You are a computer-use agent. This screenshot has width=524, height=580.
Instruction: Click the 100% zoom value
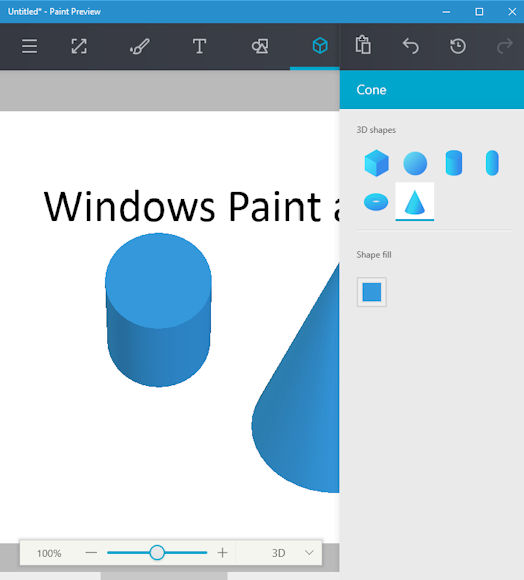click(x=49, y=553)
